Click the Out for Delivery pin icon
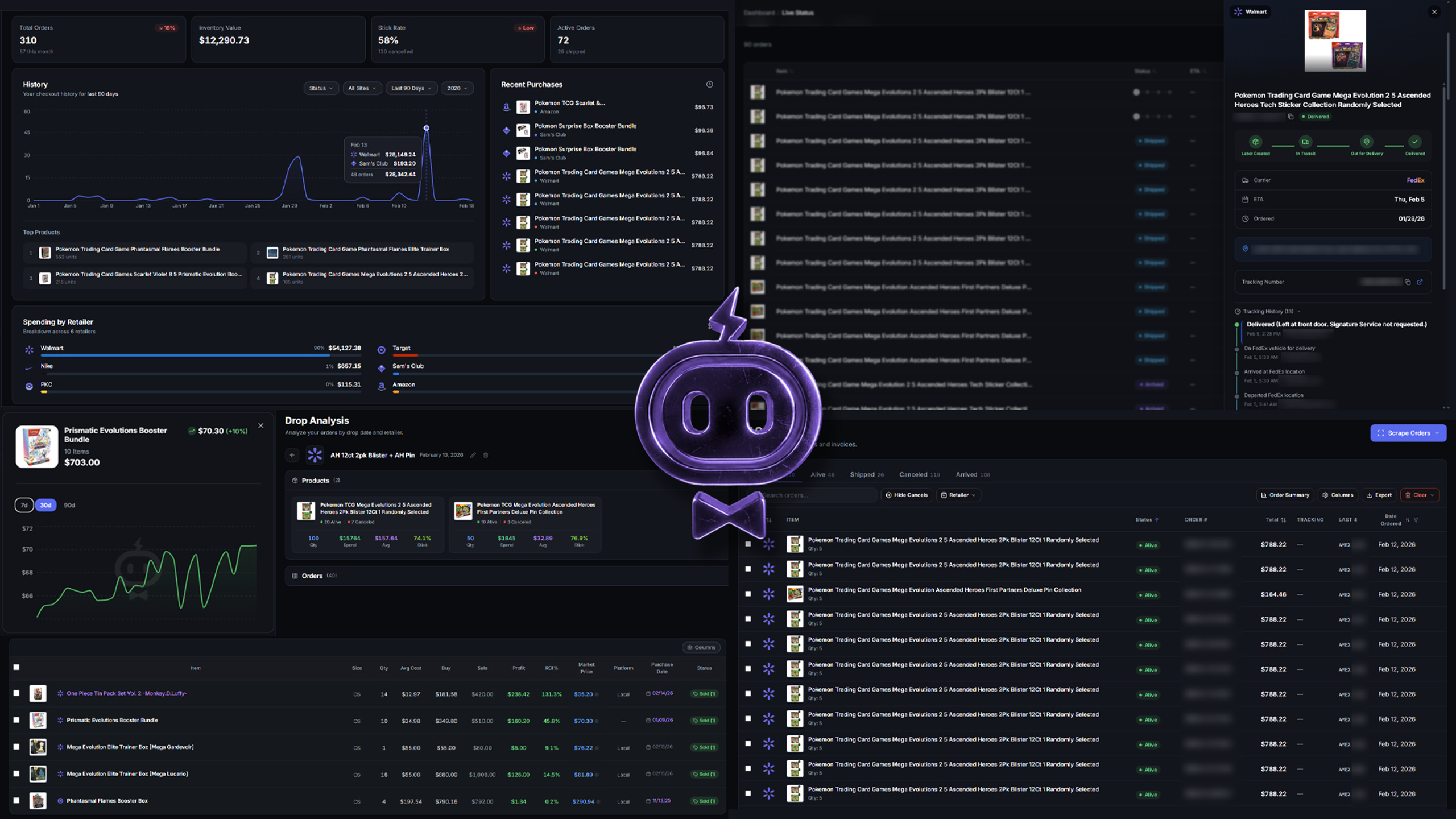The width and height of the screenshot is (1456, 819). (x=1366, y=142)
